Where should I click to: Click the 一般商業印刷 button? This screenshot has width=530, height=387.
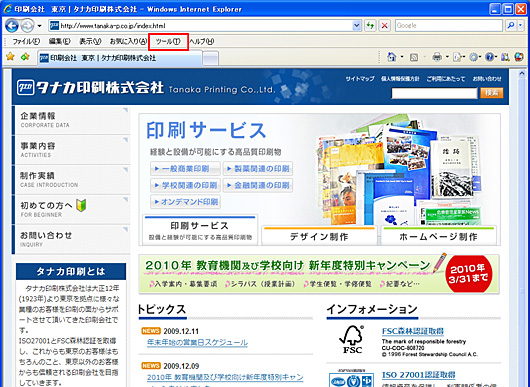(x=185, y=168)
